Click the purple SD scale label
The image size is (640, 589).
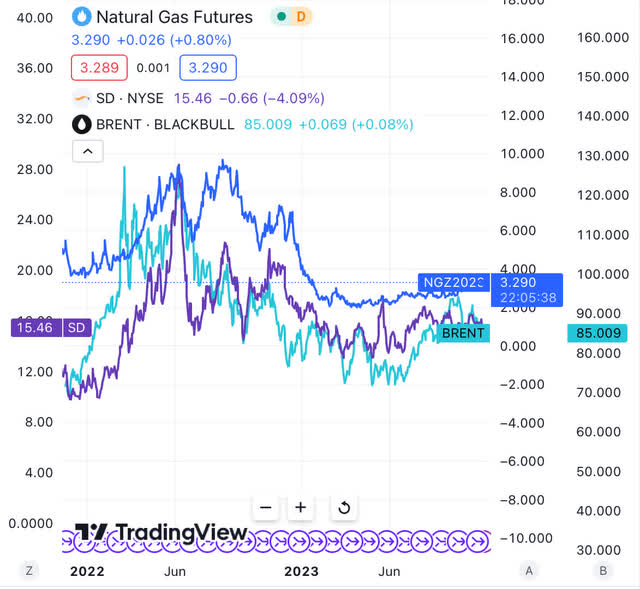coord(76,328)
